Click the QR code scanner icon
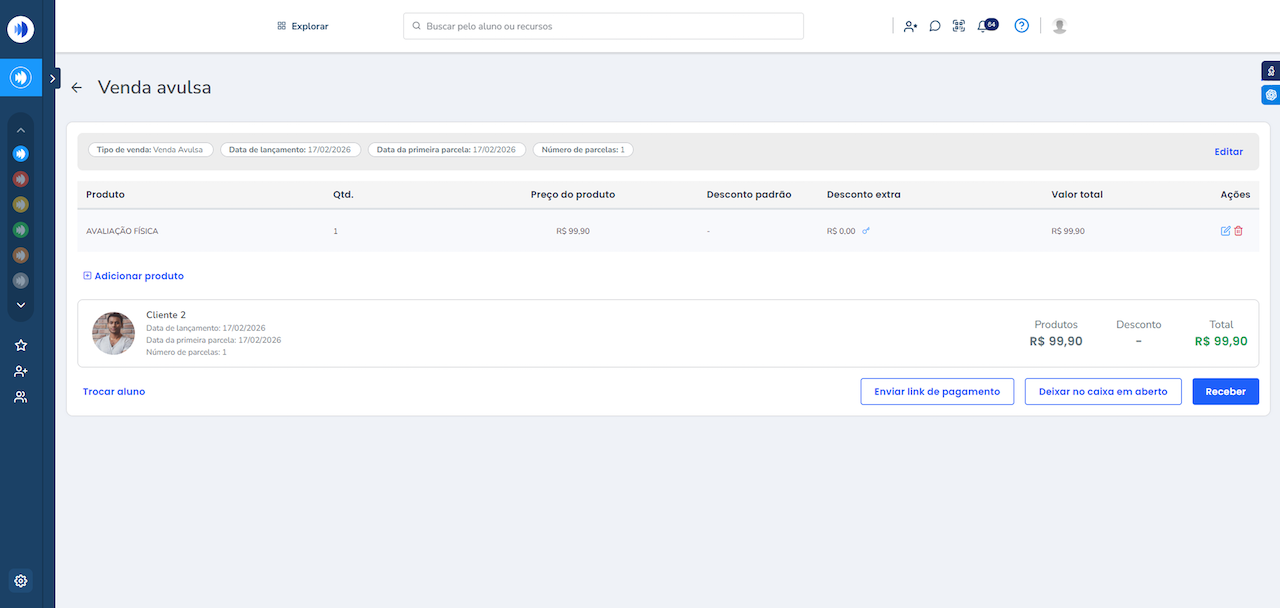Image resolution: width=1280 pixels, height=608 pixels. coord(959,27)
